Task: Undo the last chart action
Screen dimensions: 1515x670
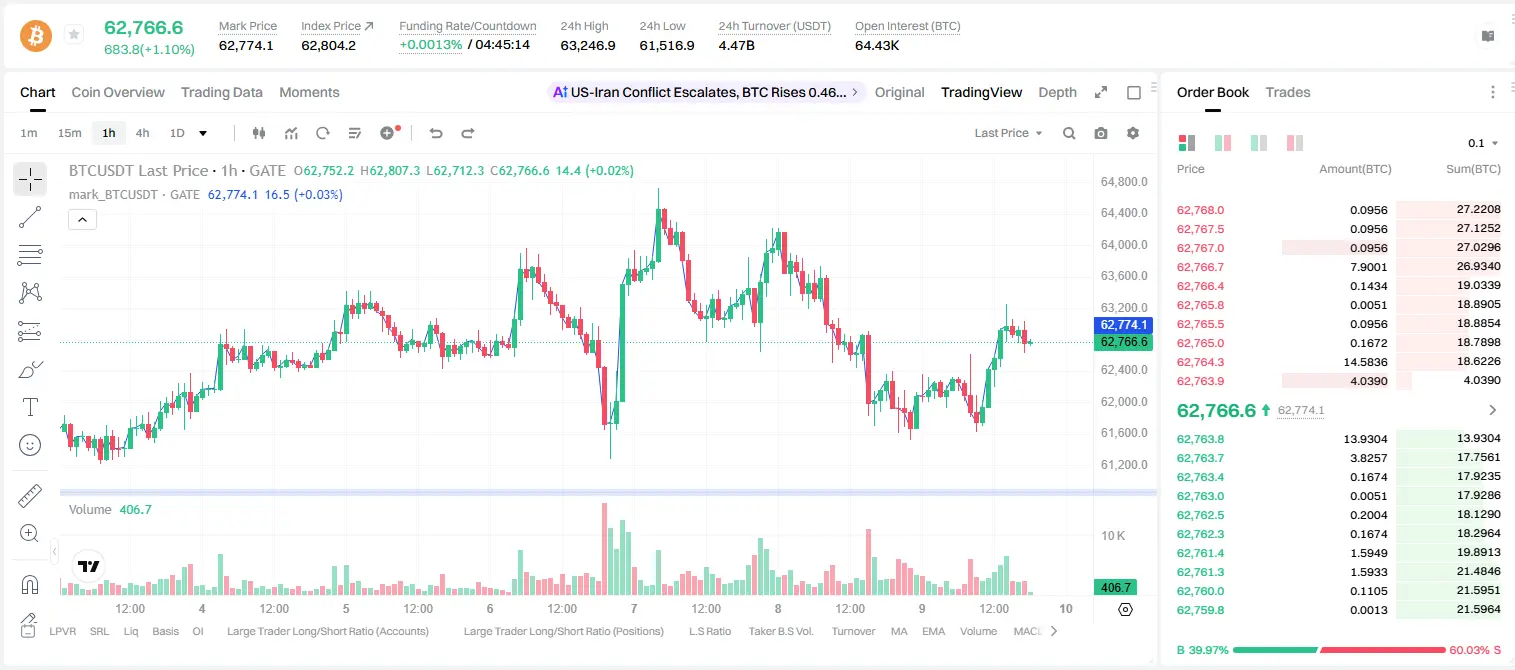Action: click(436, 133)
